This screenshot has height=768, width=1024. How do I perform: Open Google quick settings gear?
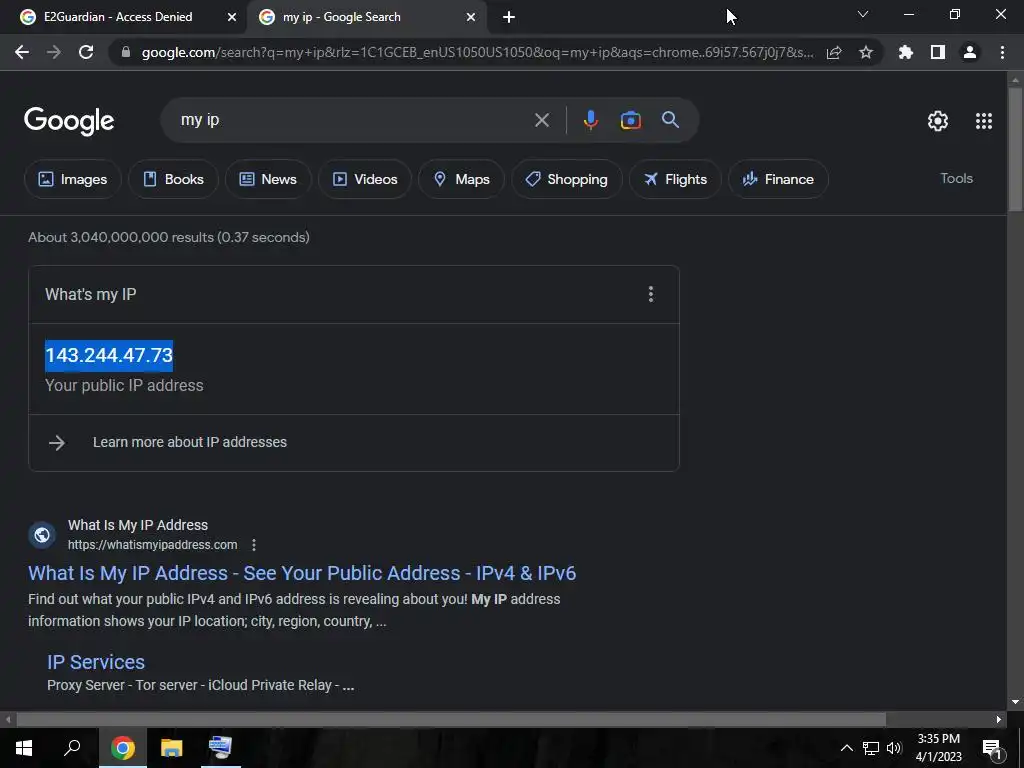(x=938, y=121)
